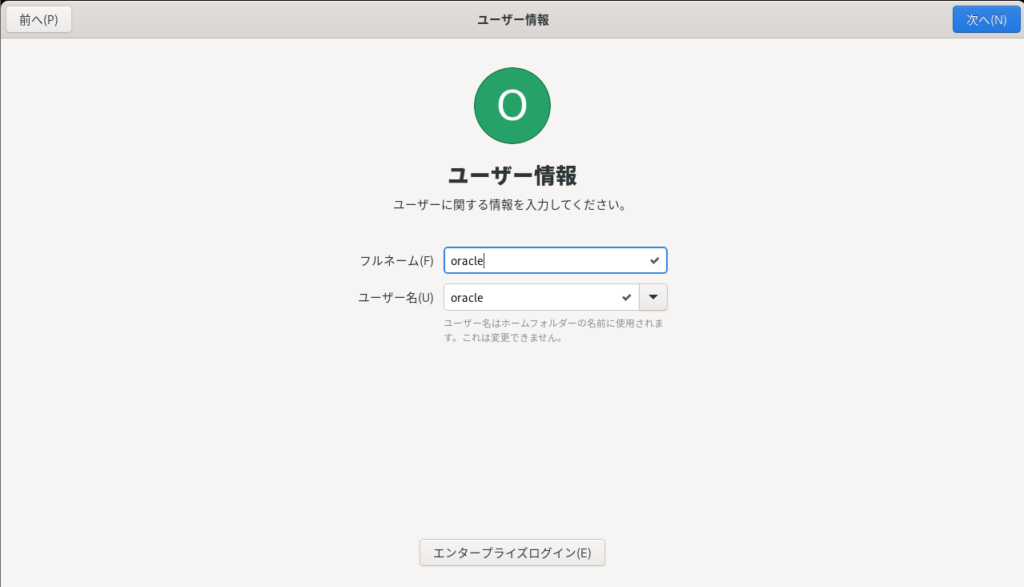
Task: Click the フルネーム(F) label
Action: 396,261
